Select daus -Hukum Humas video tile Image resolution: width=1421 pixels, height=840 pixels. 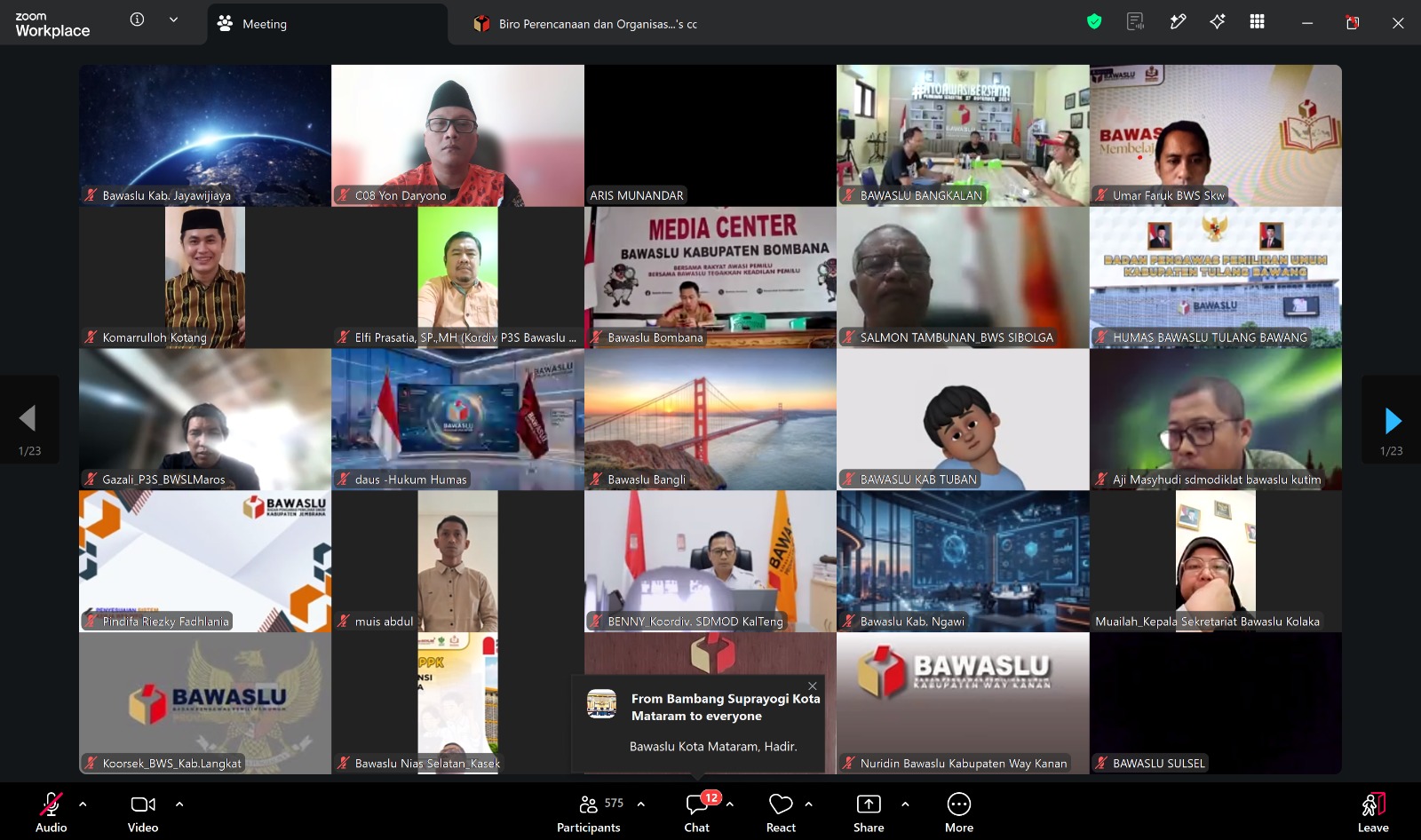click(457, 419)
